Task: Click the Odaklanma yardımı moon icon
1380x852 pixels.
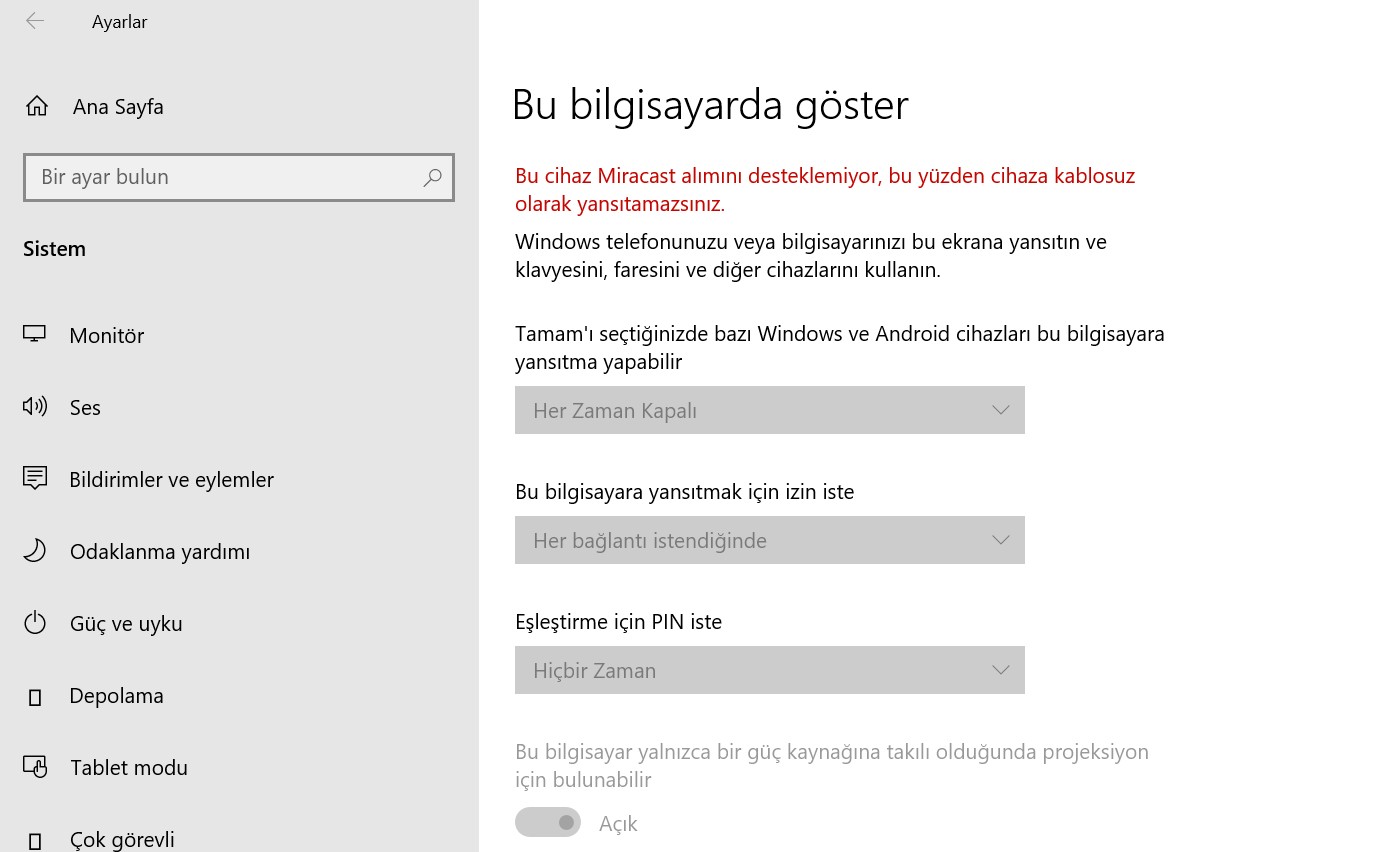Action: (35, 551)
